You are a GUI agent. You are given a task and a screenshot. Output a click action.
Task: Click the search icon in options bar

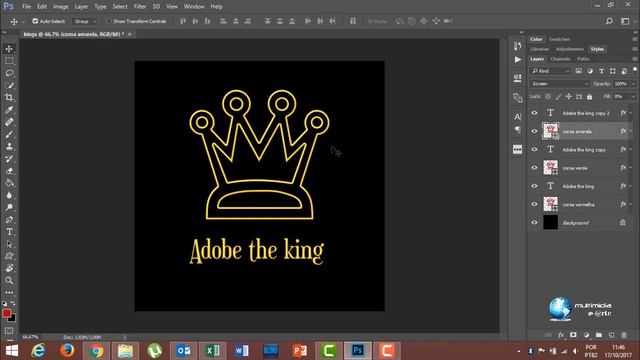[609, 21]
